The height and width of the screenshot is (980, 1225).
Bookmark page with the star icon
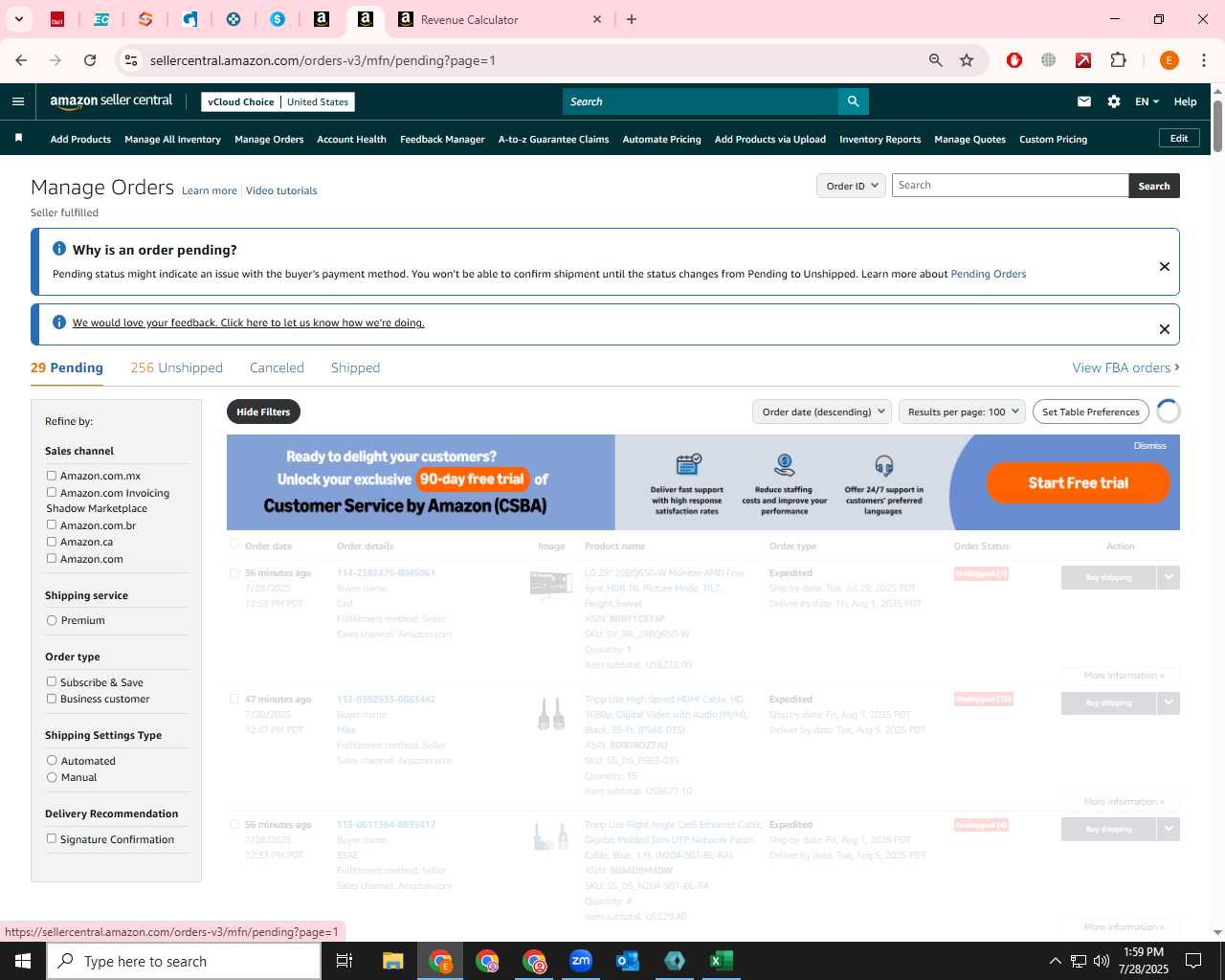point(967,60)
